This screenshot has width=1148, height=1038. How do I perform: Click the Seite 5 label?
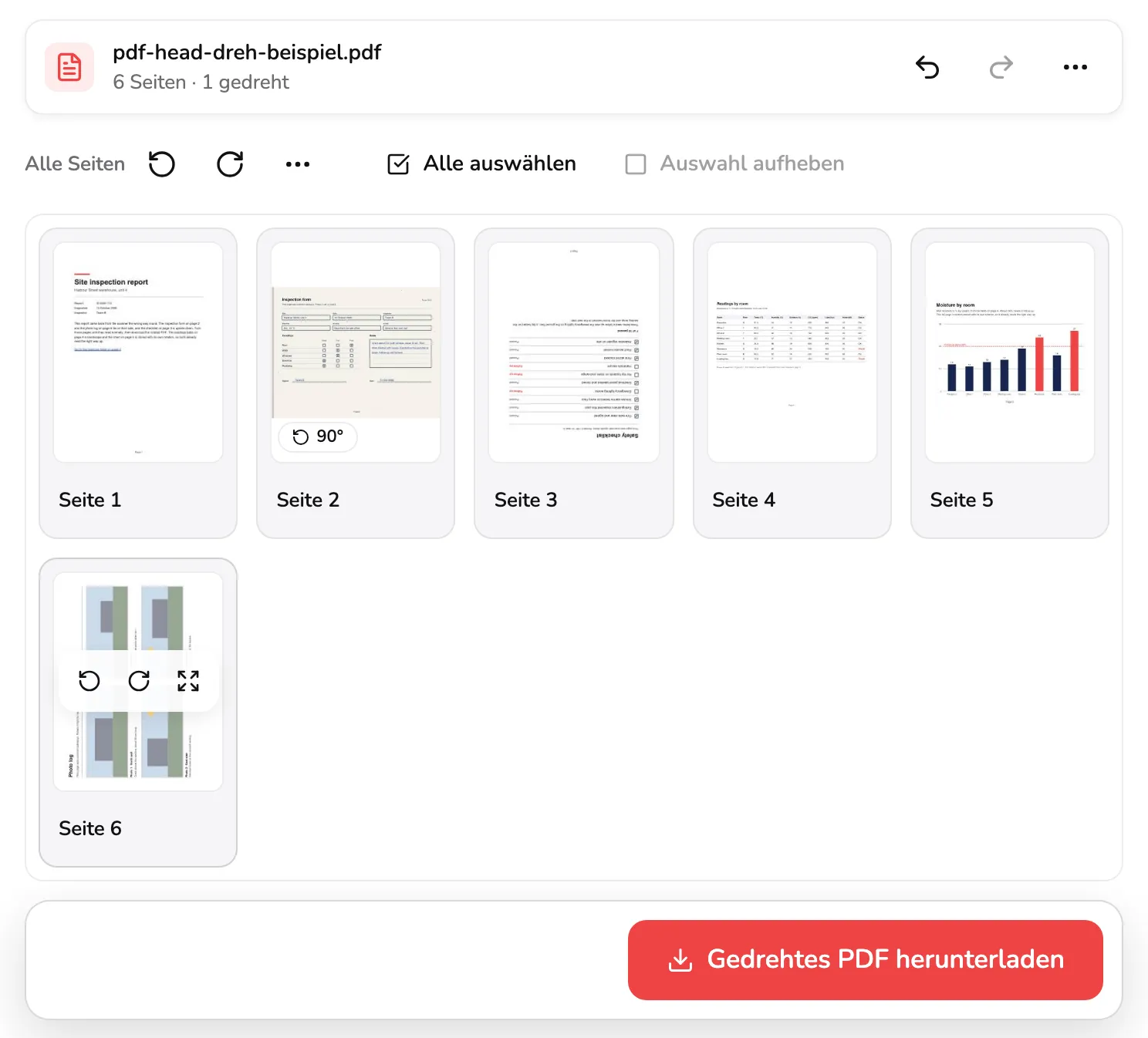(961, 500)
